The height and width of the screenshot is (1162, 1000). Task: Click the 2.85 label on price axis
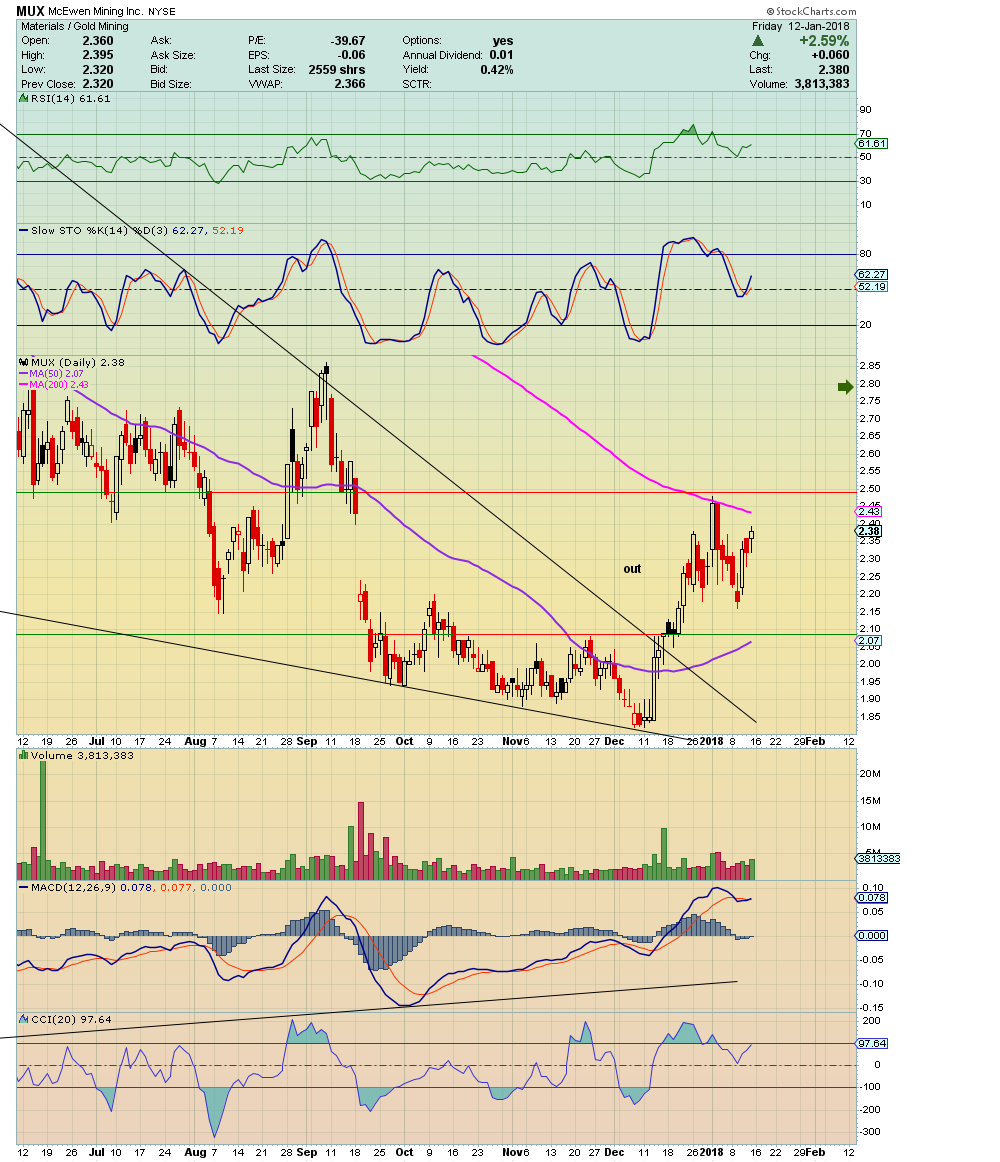point(870,366)
